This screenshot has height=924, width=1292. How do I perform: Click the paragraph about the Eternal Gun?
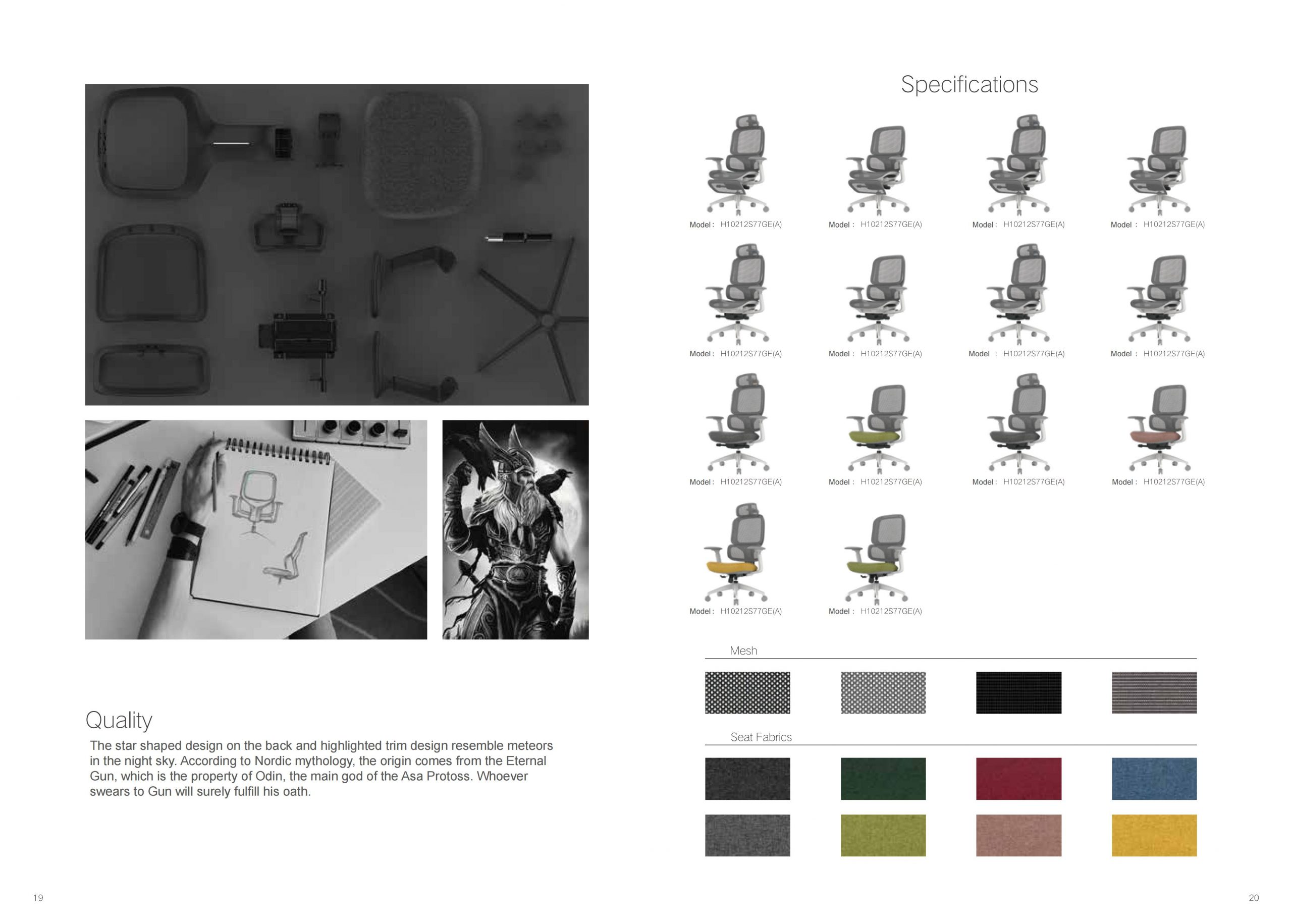click(321, 768)
